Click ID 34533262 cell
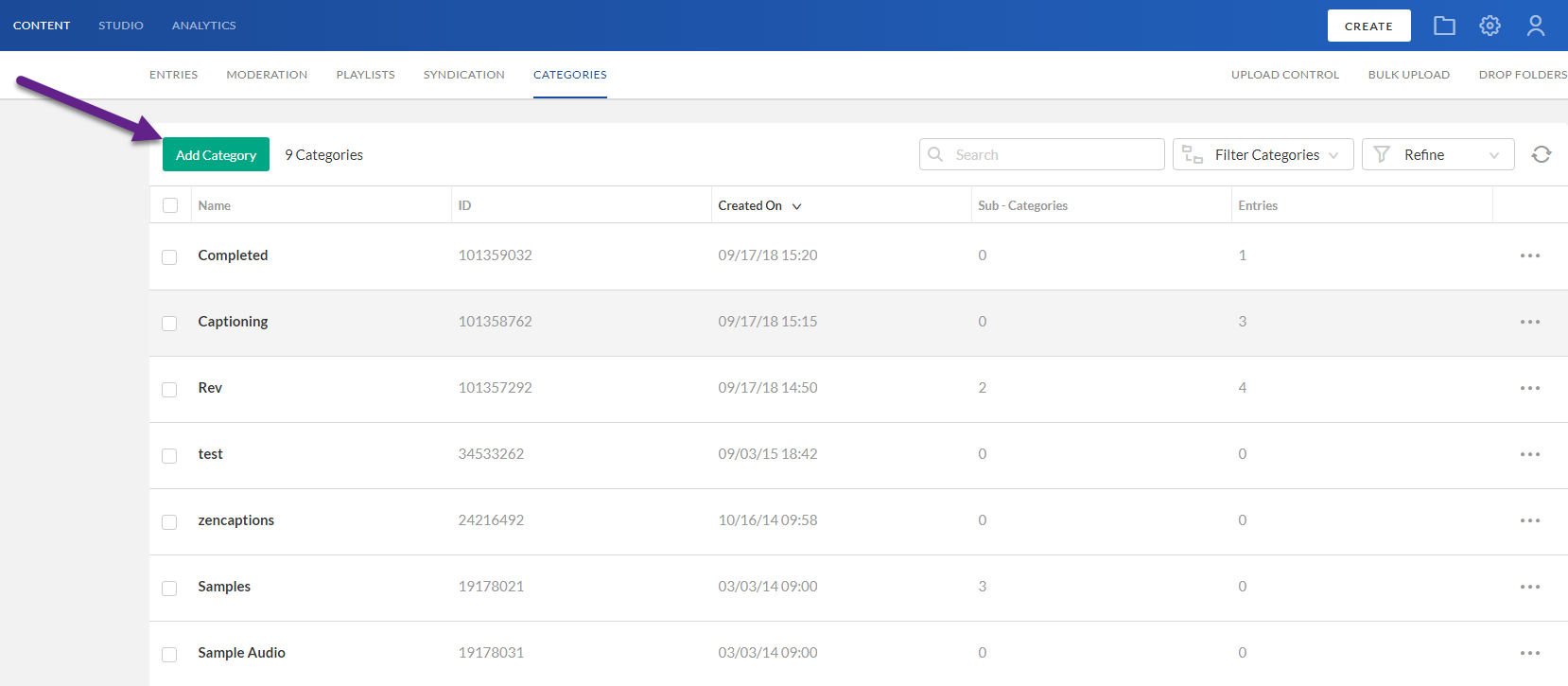The image size is (1568, 686). pyautogui.click(x=491, y=454)
